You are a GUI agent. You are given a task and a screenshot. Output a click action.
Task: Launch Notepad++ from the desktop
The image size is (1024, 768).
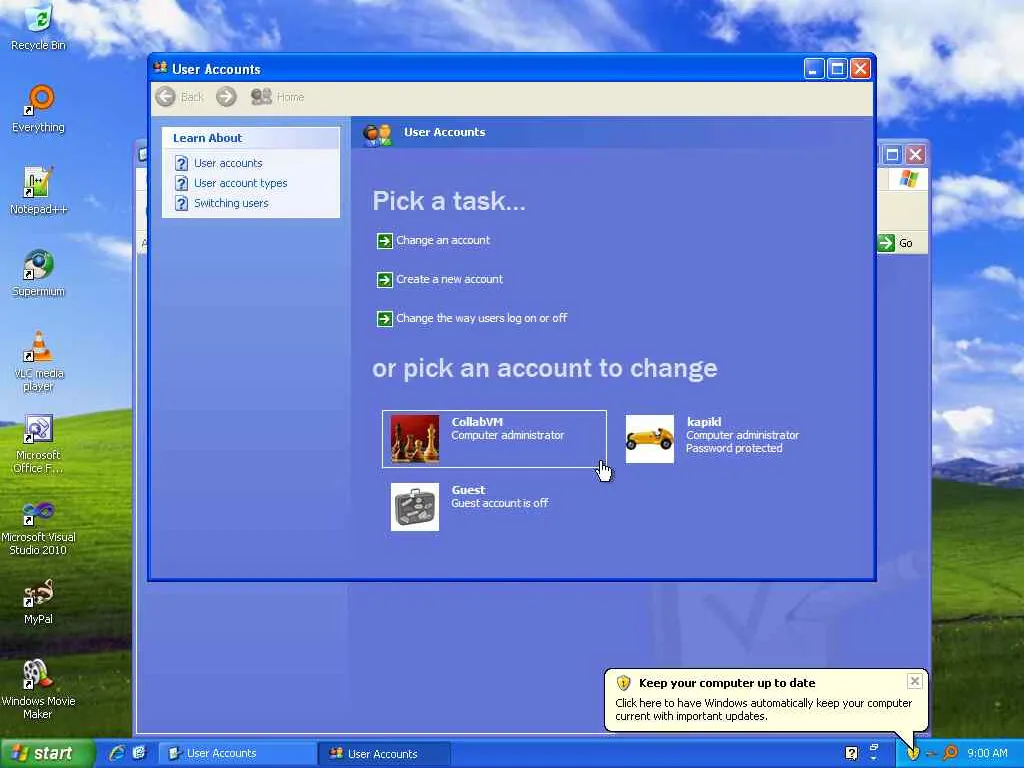(x=39, y=191)
